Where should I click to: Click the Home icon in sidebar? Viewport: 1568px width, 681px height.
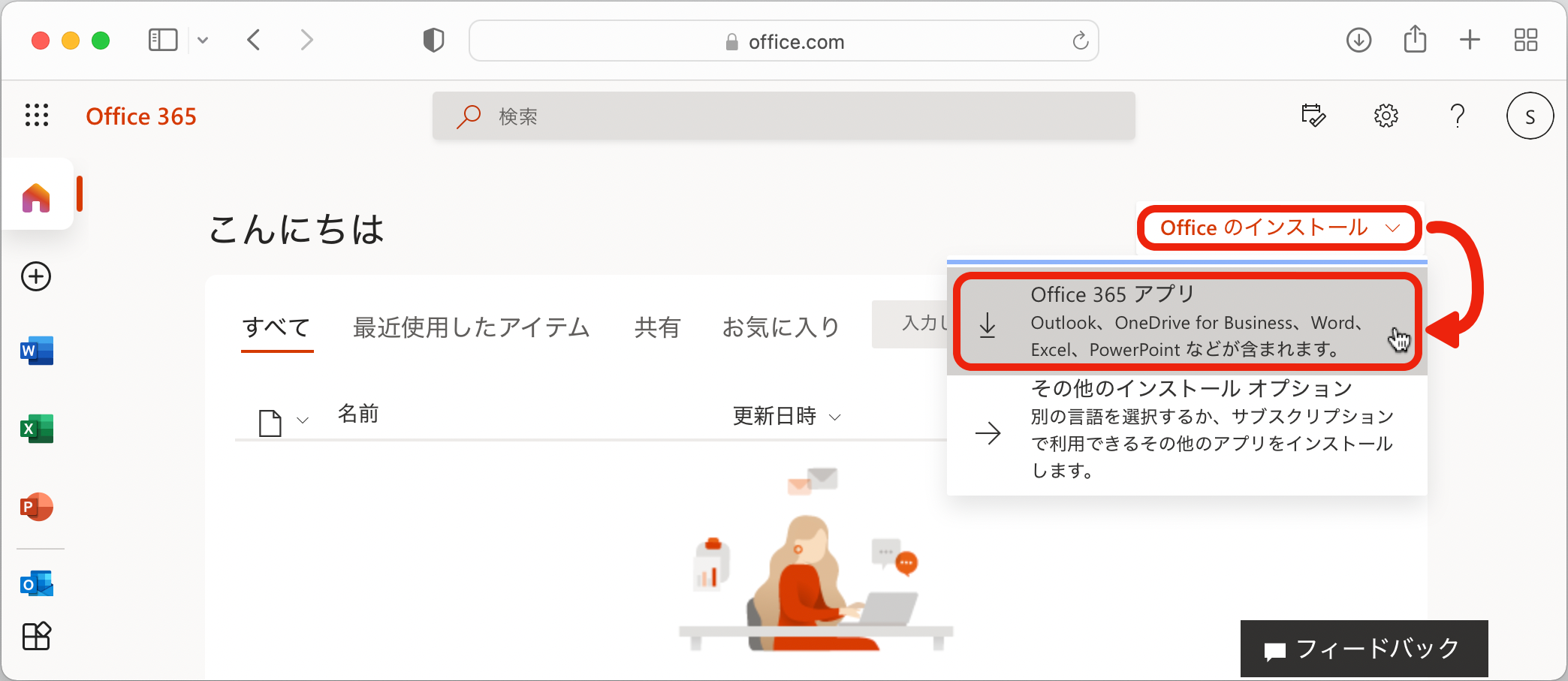[37, 198]
